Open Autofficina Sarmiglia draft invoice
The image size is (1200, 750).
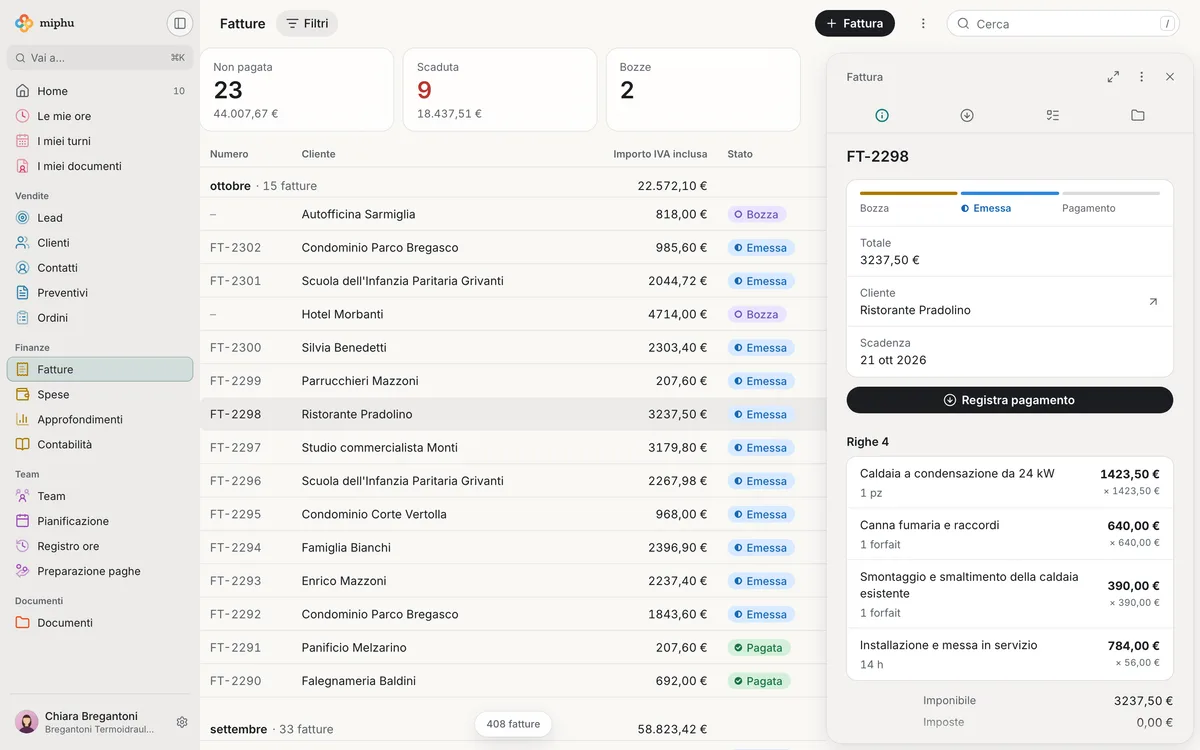click(x=513, y=214)
